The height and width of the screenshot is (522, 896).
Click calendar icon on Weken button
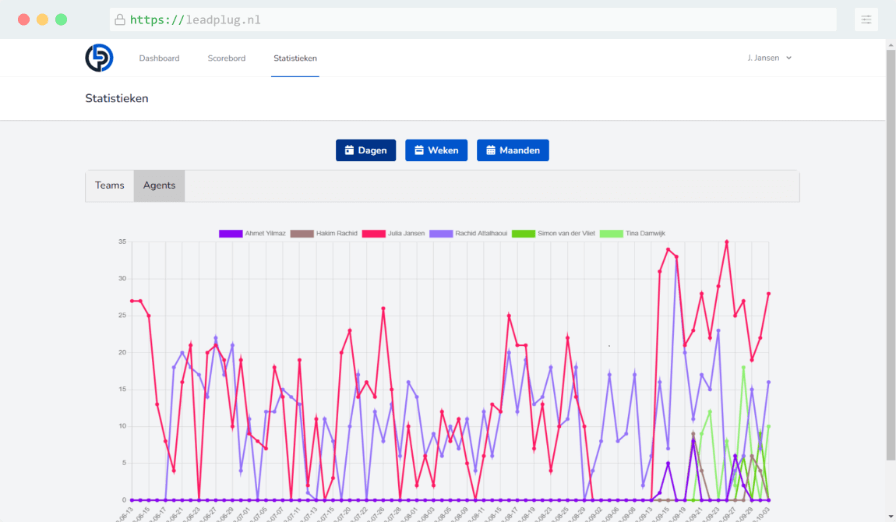(x=419, y=150)
